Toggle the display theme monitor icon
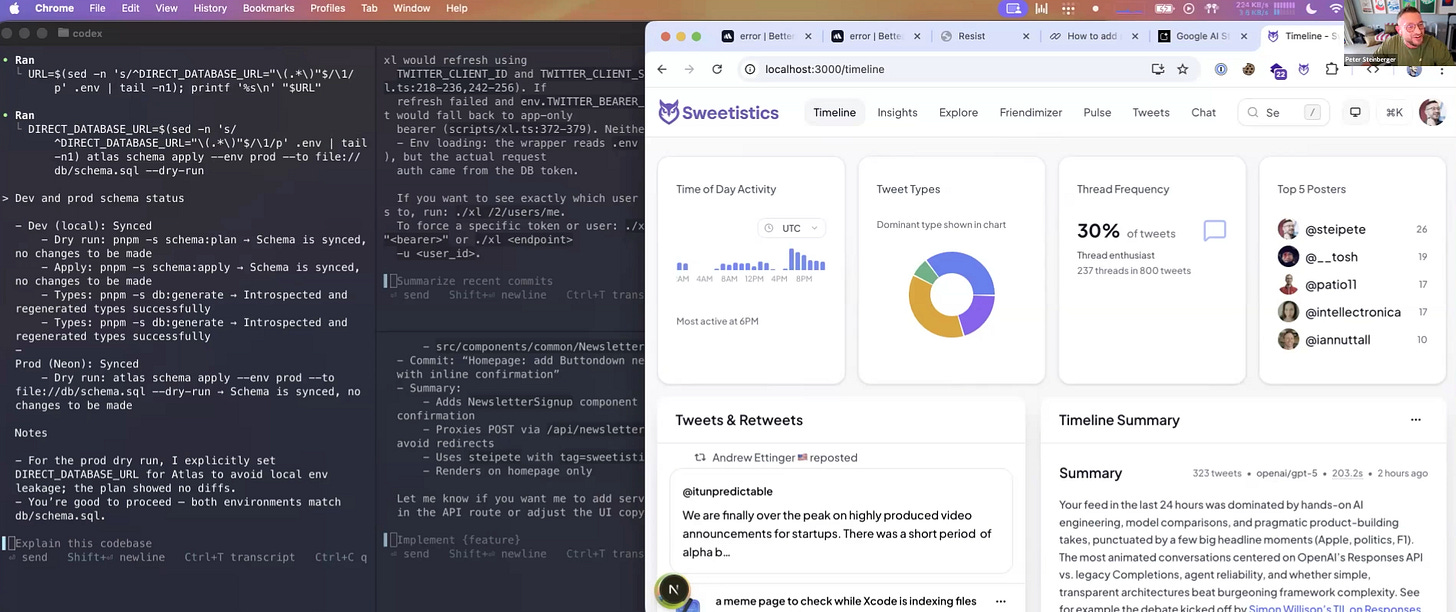The image size is (1456, 612). click(1355, 112)
